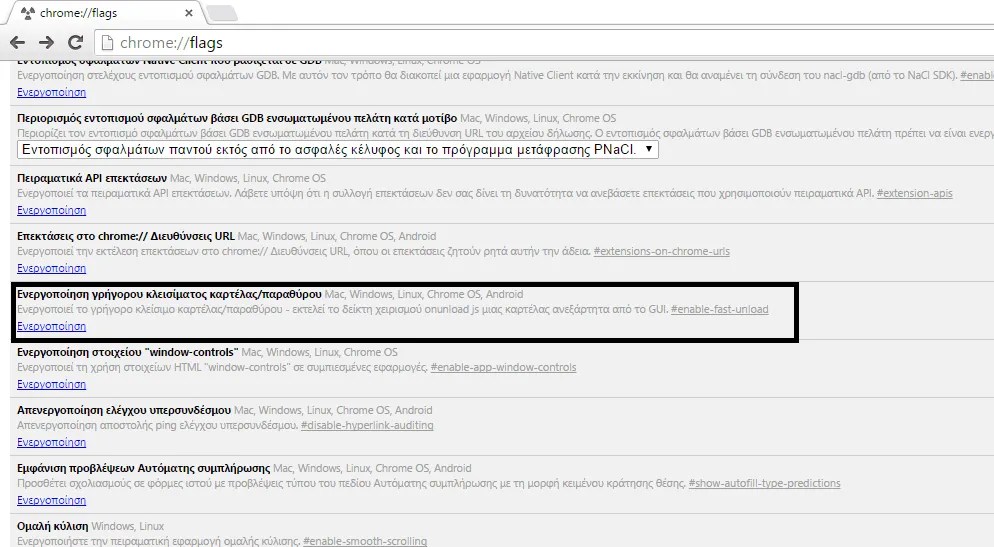Open the #enable-fast-unload anchor link
994x547 pixels.
coord(720,309)
